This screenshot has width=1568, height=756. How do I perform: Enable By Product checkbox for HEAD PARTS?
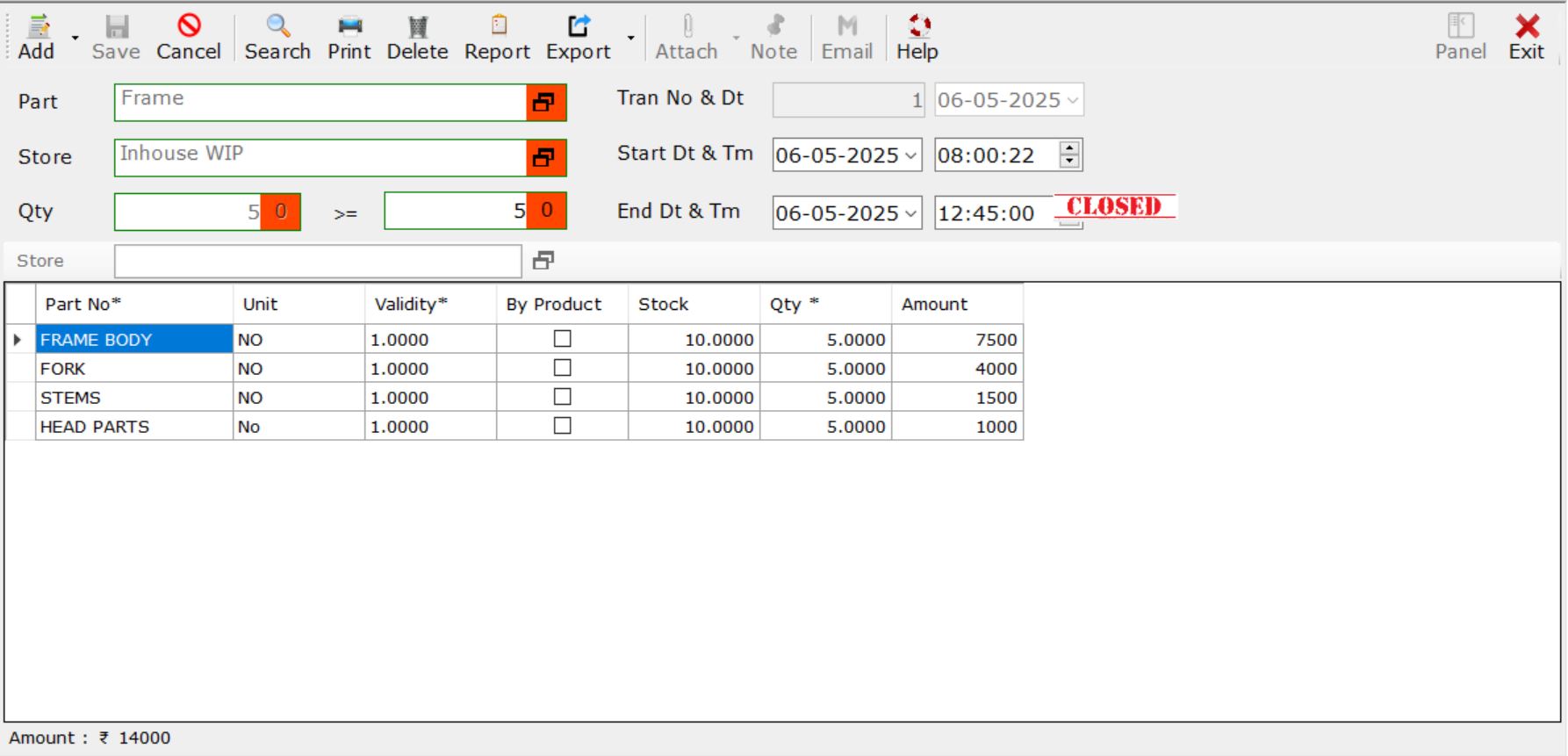pos(563,426)
